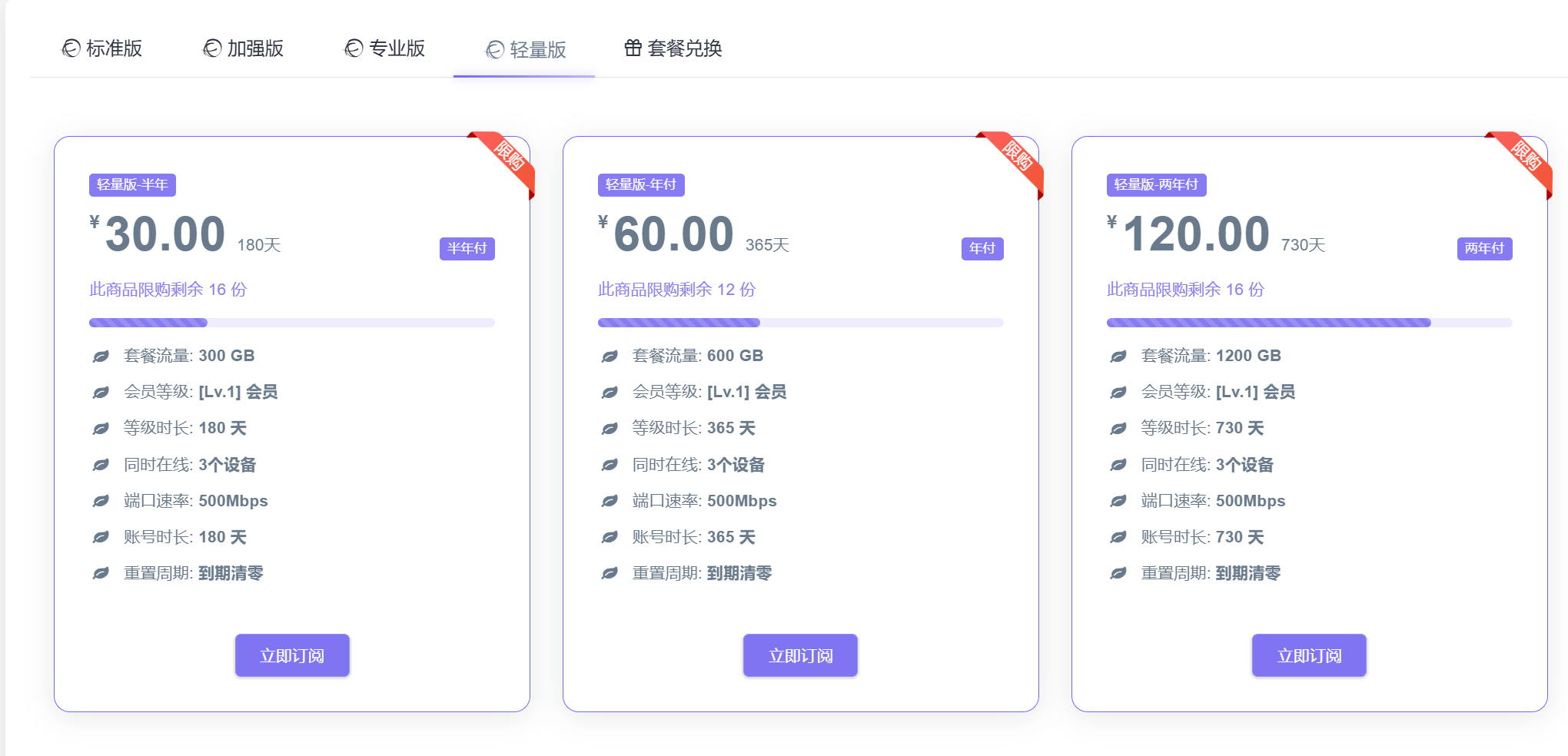
Task: Switch to the 标准版 tab
Action: pos(102,48)
